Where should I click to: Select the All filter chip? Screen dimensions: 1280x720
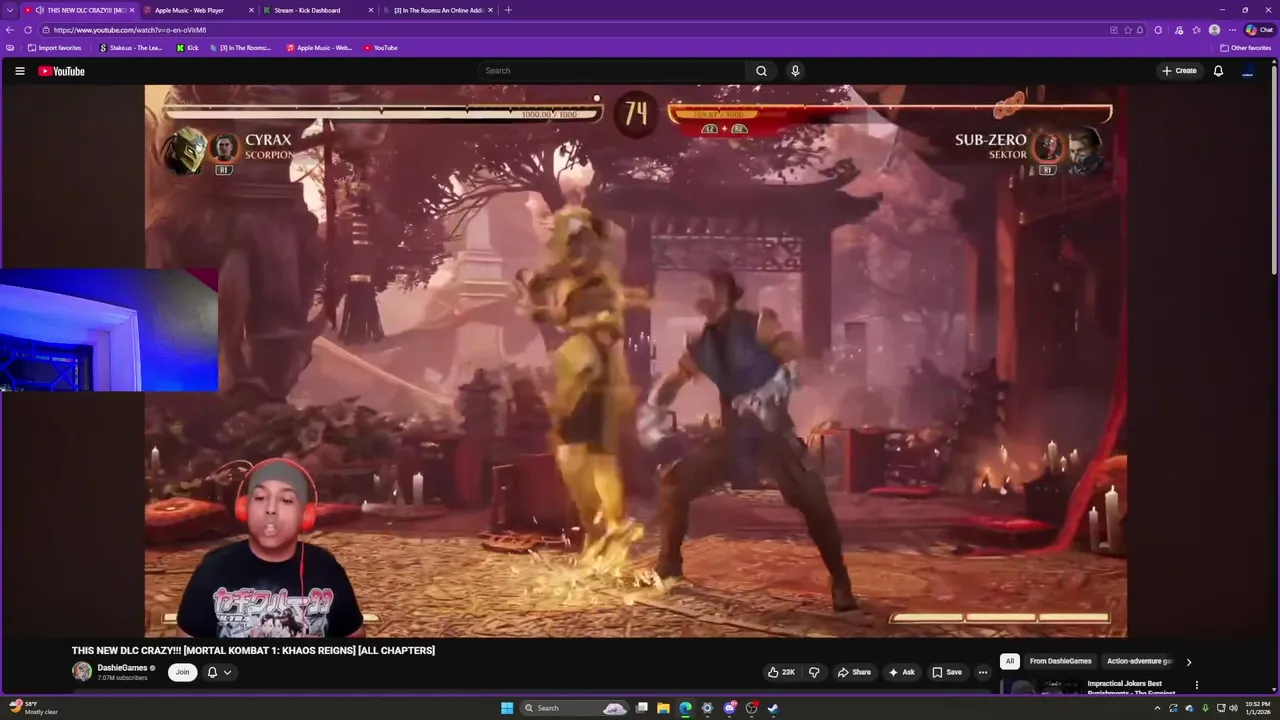click(1010, 661)
